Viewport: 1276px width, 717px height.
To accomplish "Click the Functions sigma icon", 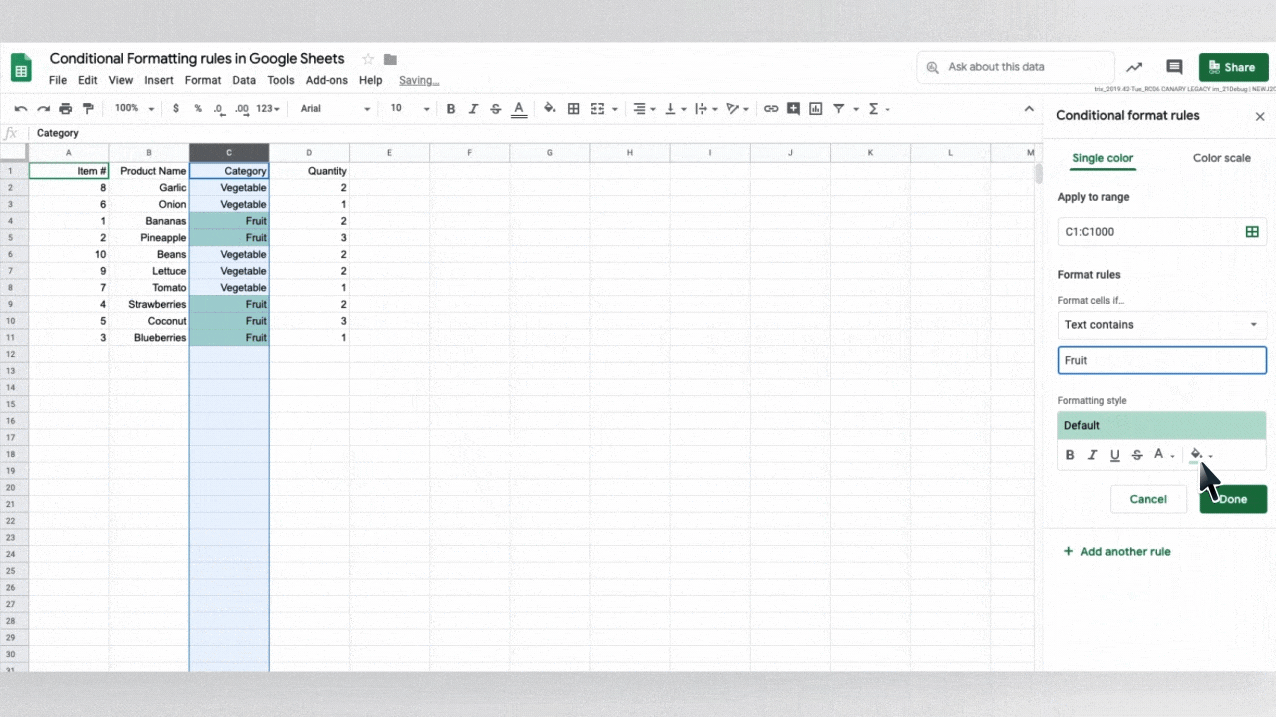I will coord(873,109).
